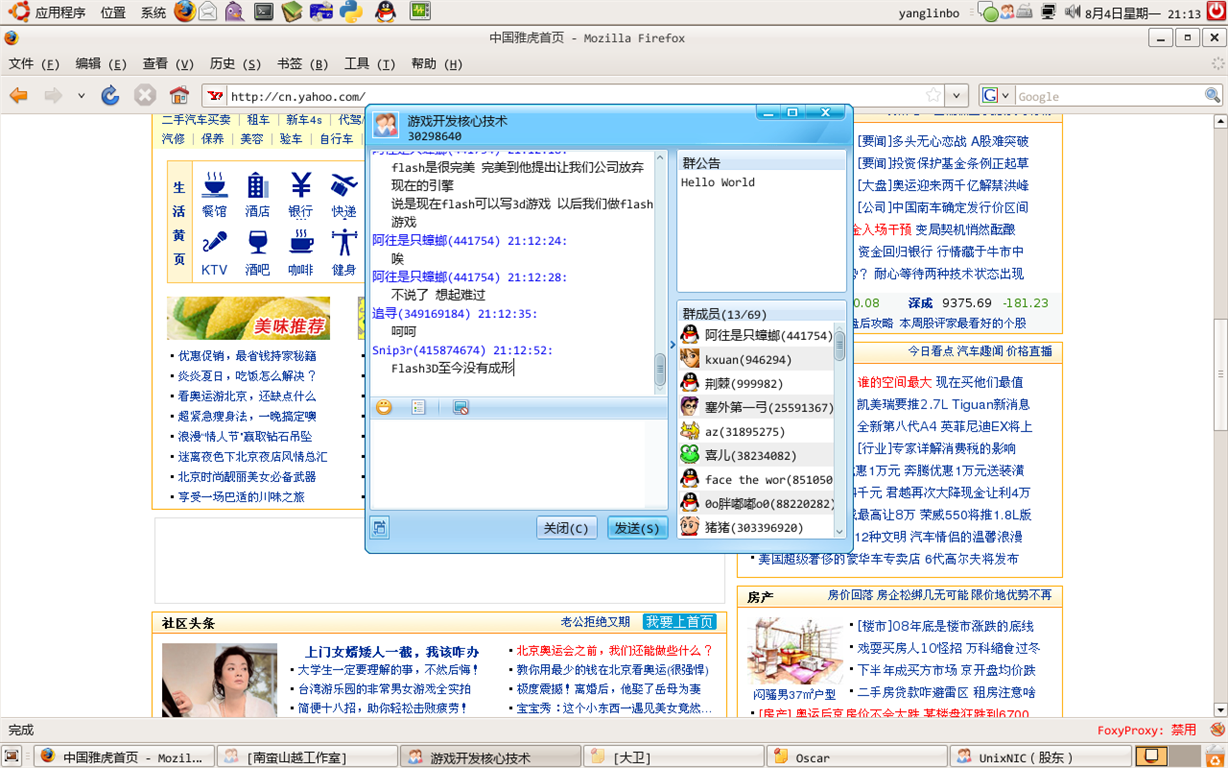The height and width of the screenshot is (768, 1228).
Task: Open the link 老公拒绝又期
Action: [595, 622]
